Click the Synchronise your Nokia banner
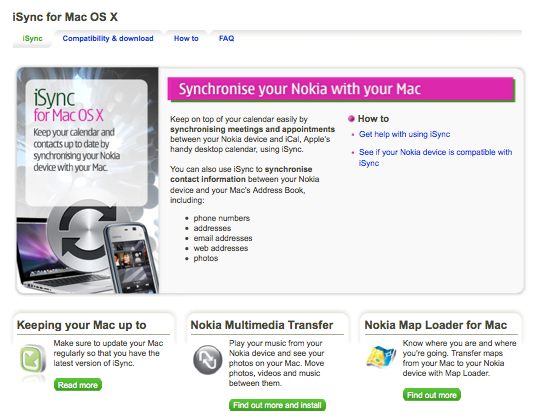 click(341, 89)
